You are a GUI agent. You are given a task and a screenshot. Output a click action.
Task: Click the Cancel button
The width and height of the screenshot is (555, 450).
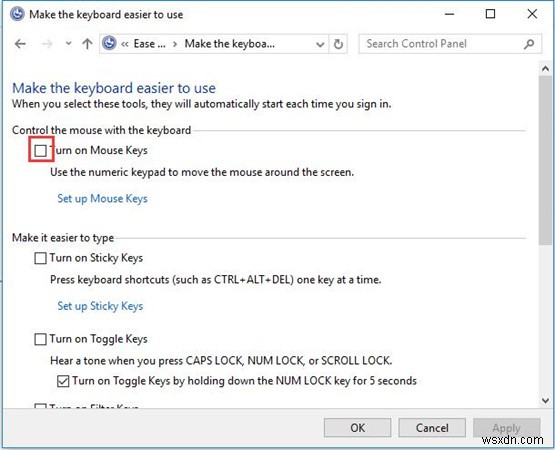point(432,428)
